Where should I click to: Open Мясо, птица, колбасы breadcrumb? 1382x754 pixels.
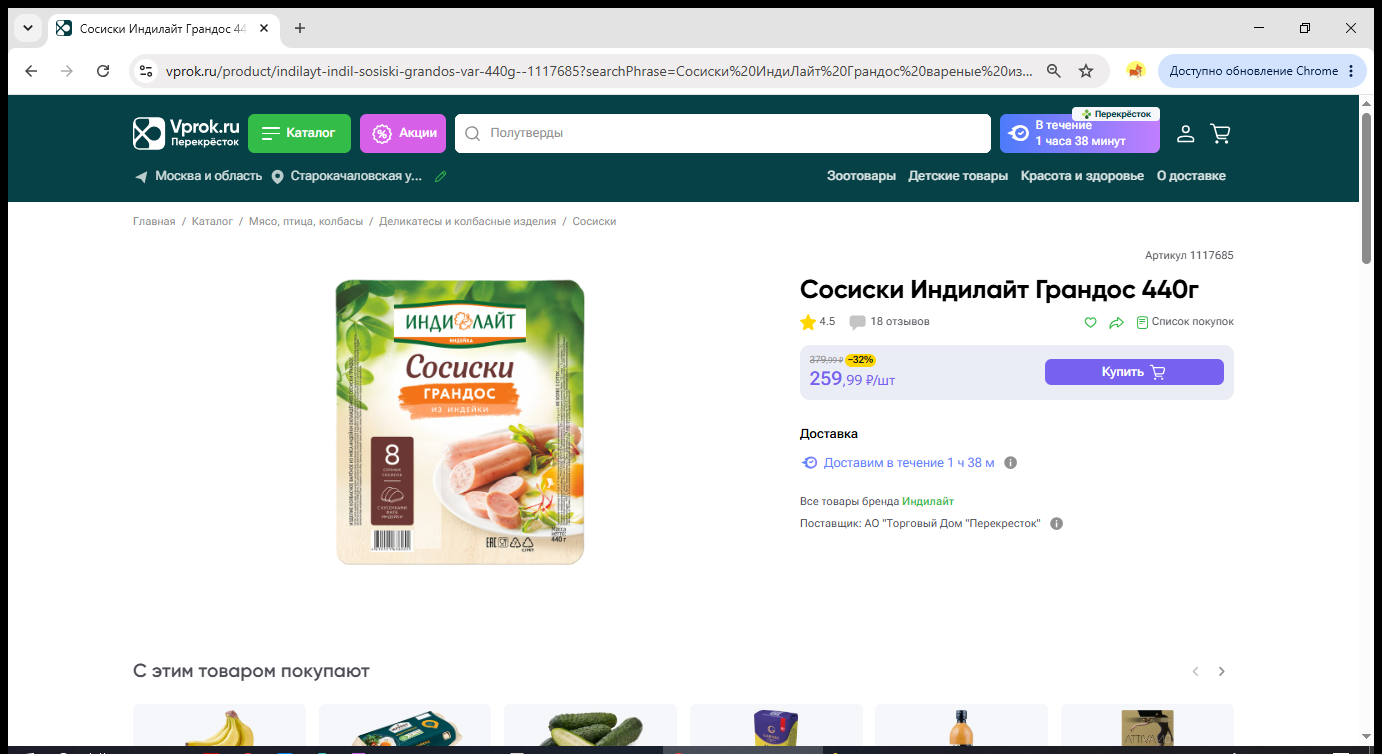[306, 221]
